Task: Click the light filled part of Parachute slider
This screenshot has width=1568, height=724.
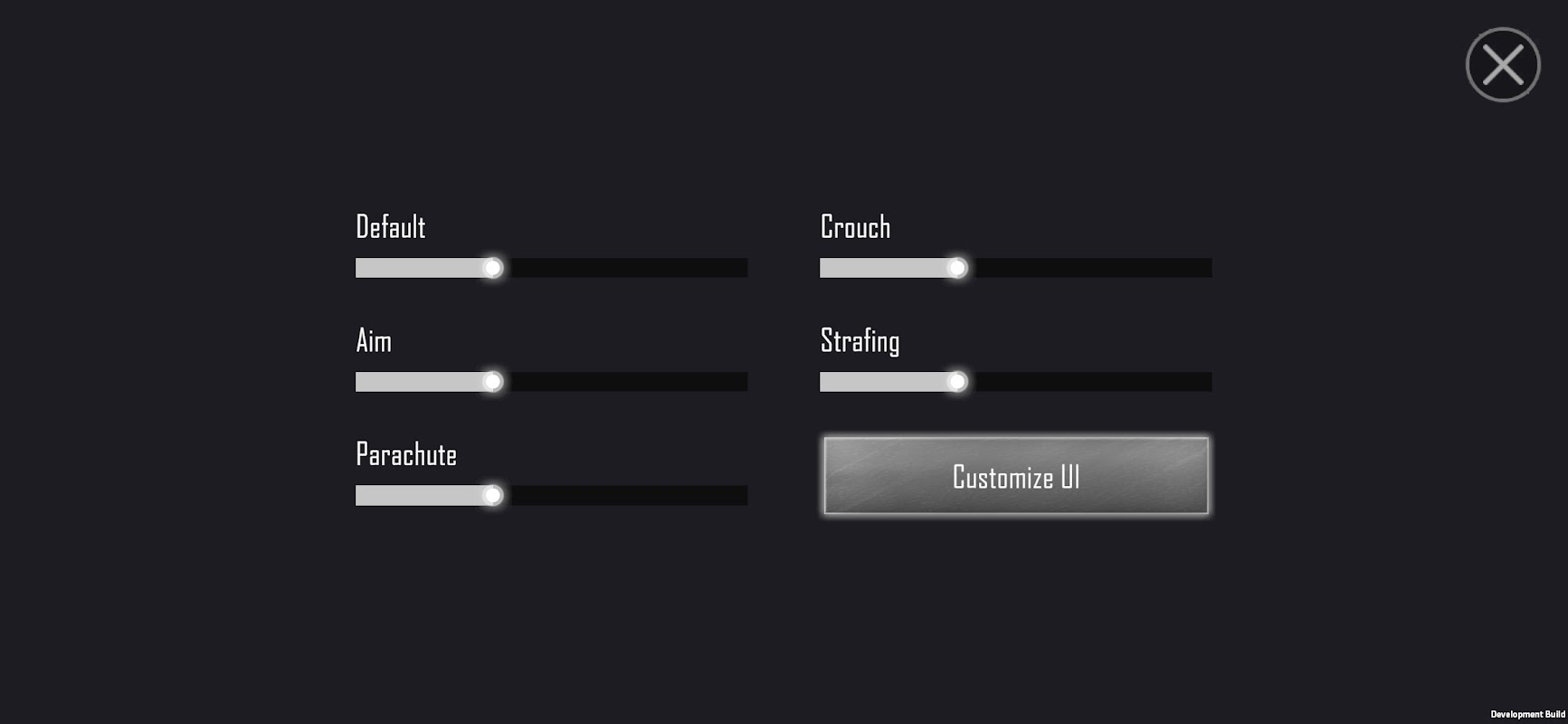Action: coord(416,495)
